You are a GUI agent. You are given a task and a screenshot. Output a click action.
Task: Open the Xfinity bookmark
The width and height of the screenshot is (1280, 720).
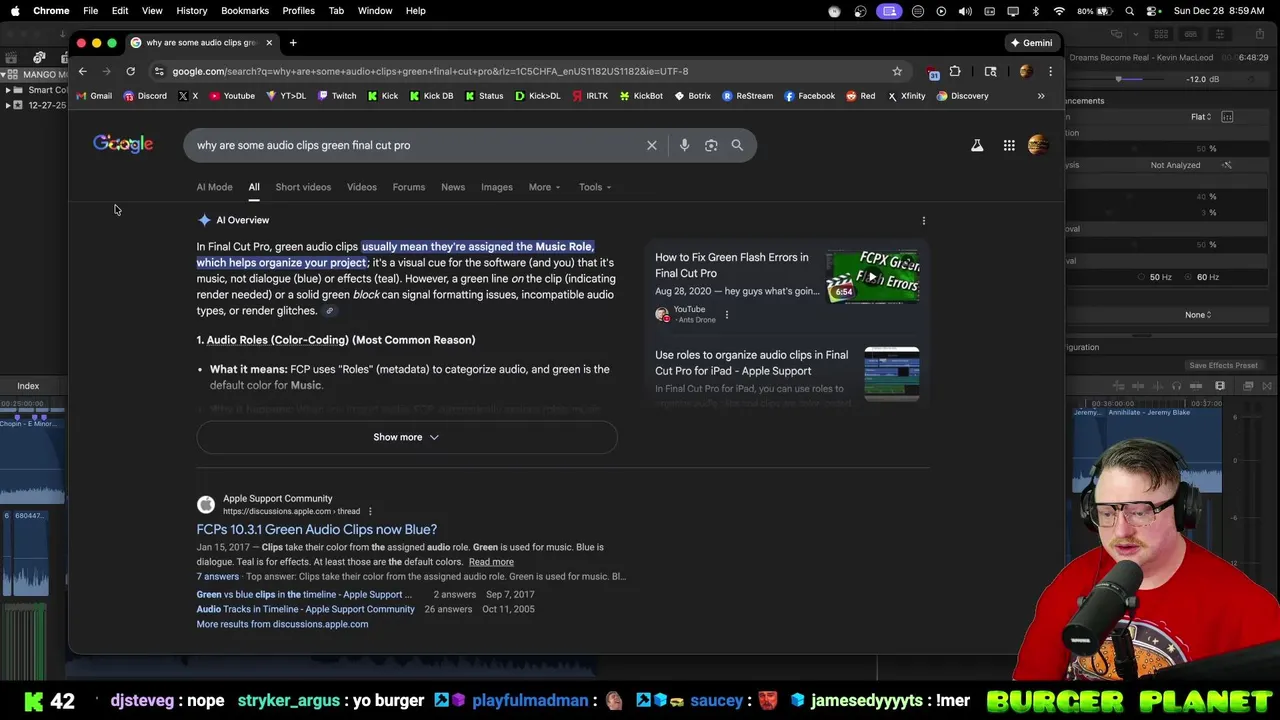[906, 96]
